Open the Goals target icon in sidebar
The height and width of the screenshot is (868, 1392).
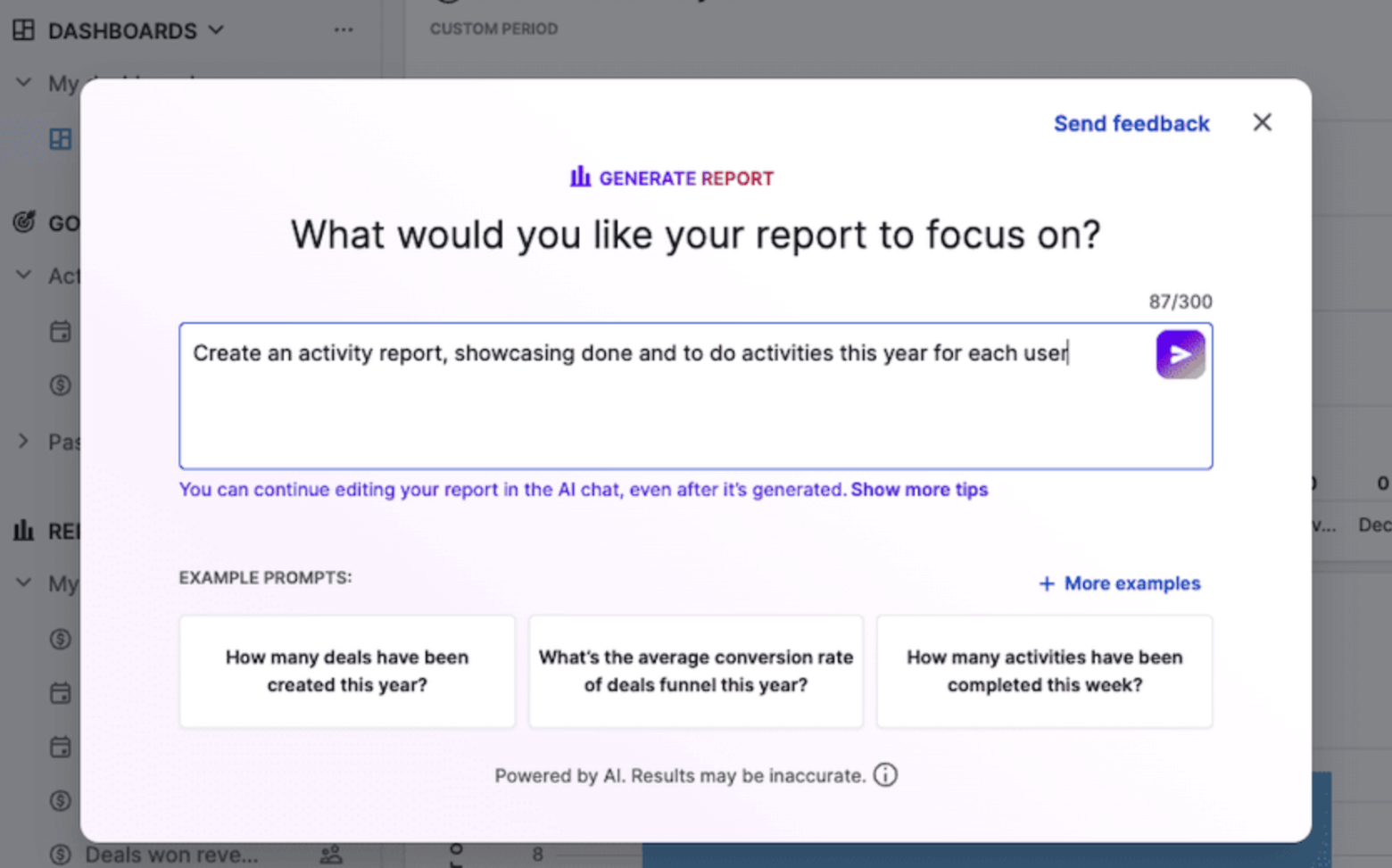pos(23,222)
